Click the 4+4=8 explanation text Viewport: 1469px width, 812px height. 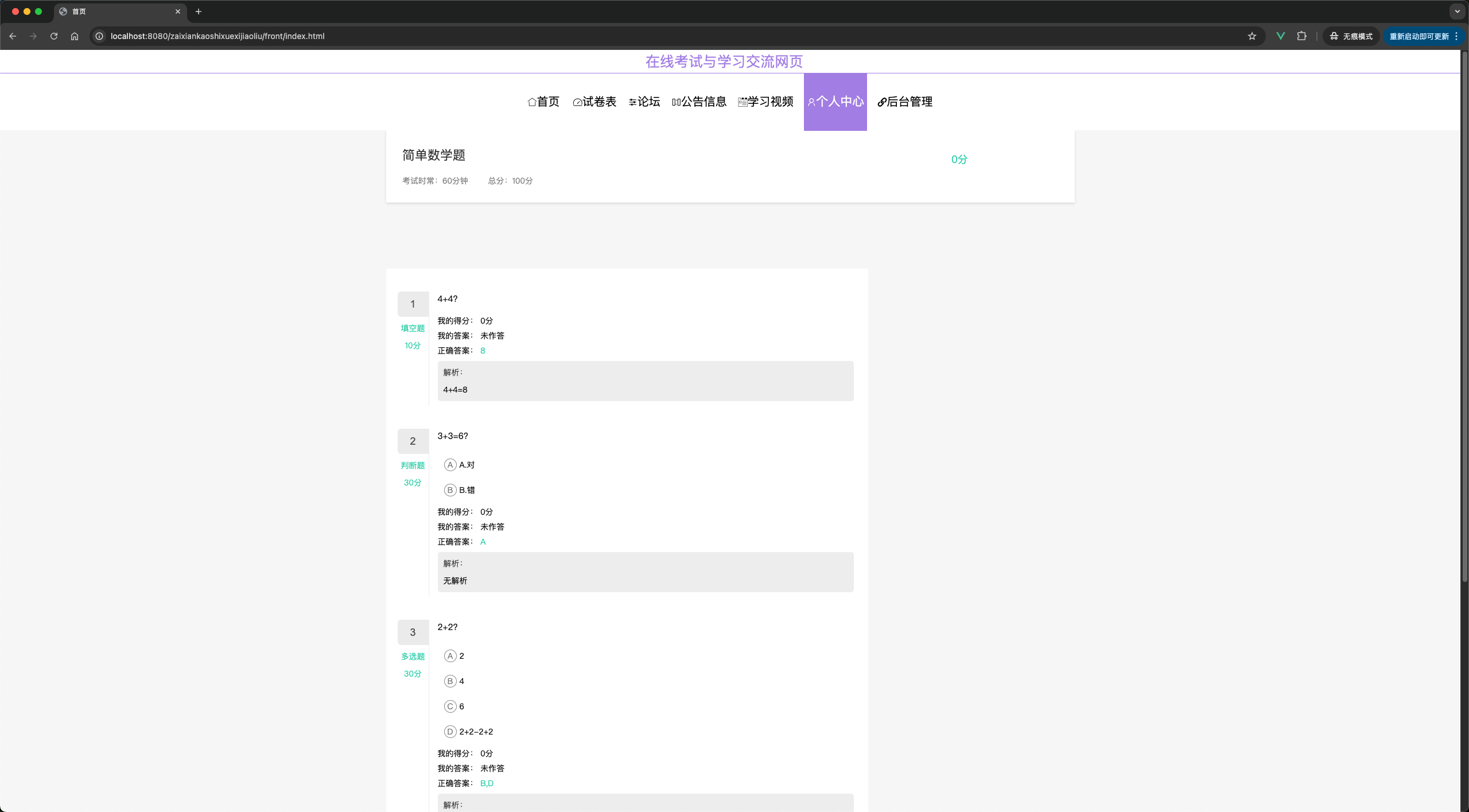(455, 390)
